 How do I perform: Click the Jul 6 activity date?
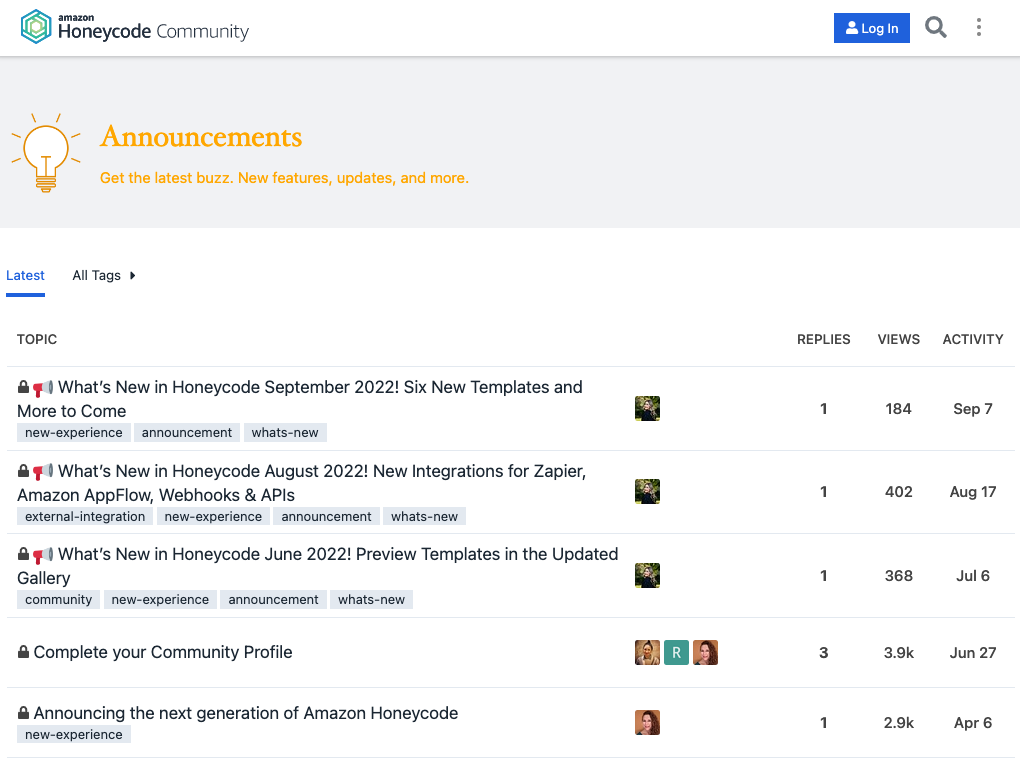tap(973, 576)
